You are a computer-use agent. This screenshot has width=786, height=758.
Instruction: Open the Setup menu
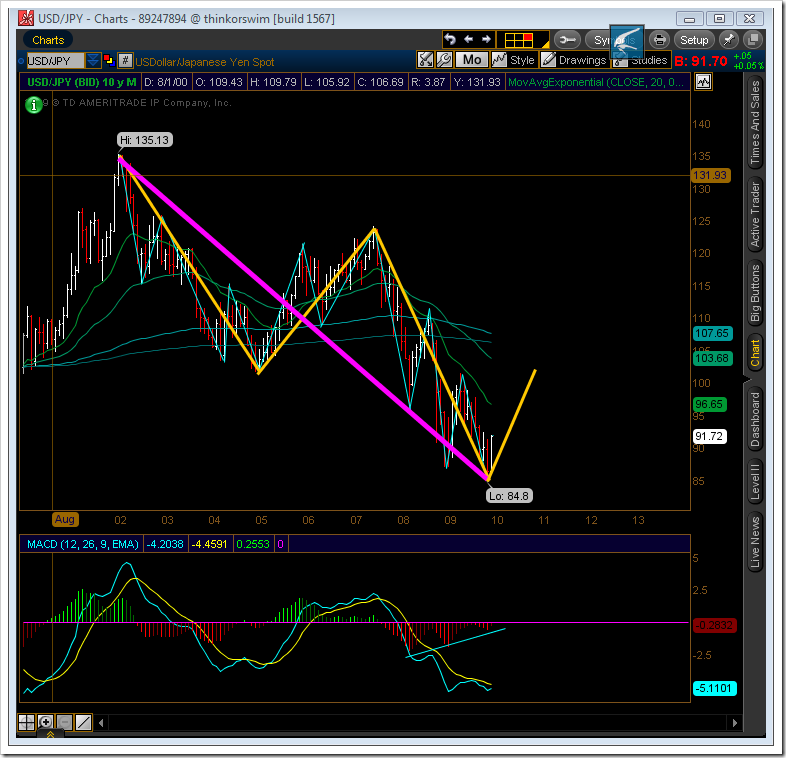pos(694,40)
